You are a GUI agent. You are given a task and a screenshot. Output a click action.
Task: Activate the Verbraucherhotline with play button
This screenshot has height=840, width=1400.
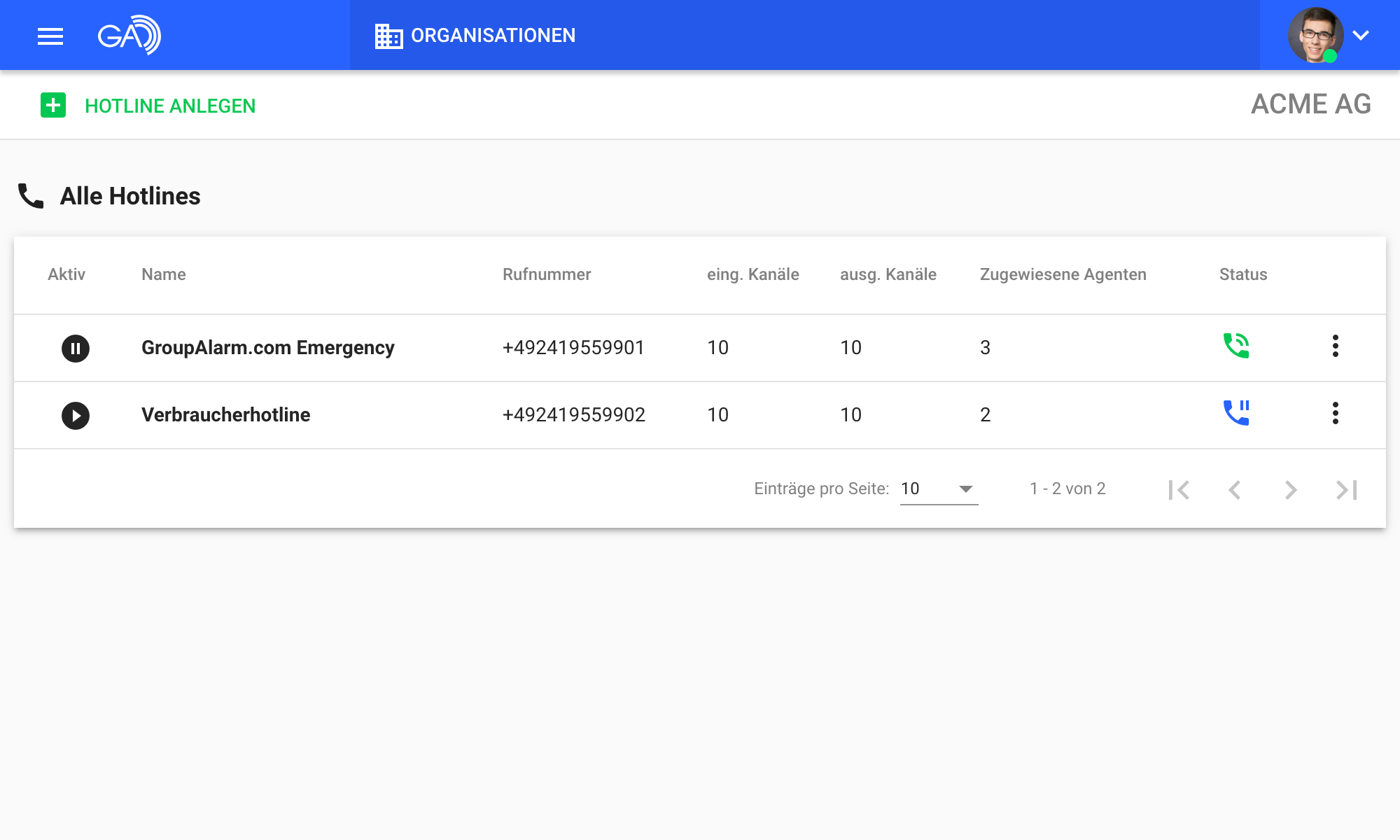tap(76, 415)
